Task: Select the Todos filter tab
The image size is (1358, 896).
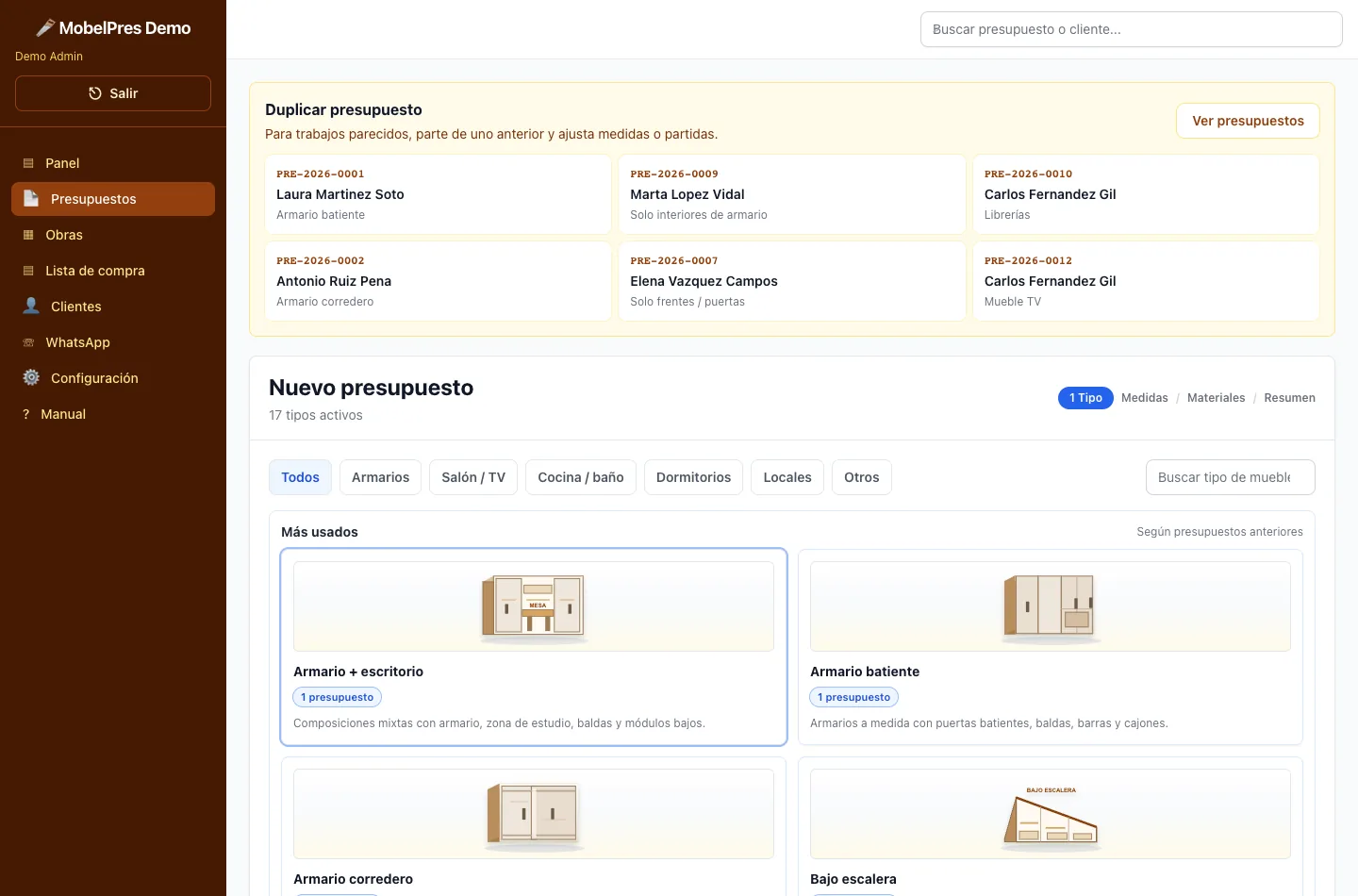Action: [x=300, y=477]
